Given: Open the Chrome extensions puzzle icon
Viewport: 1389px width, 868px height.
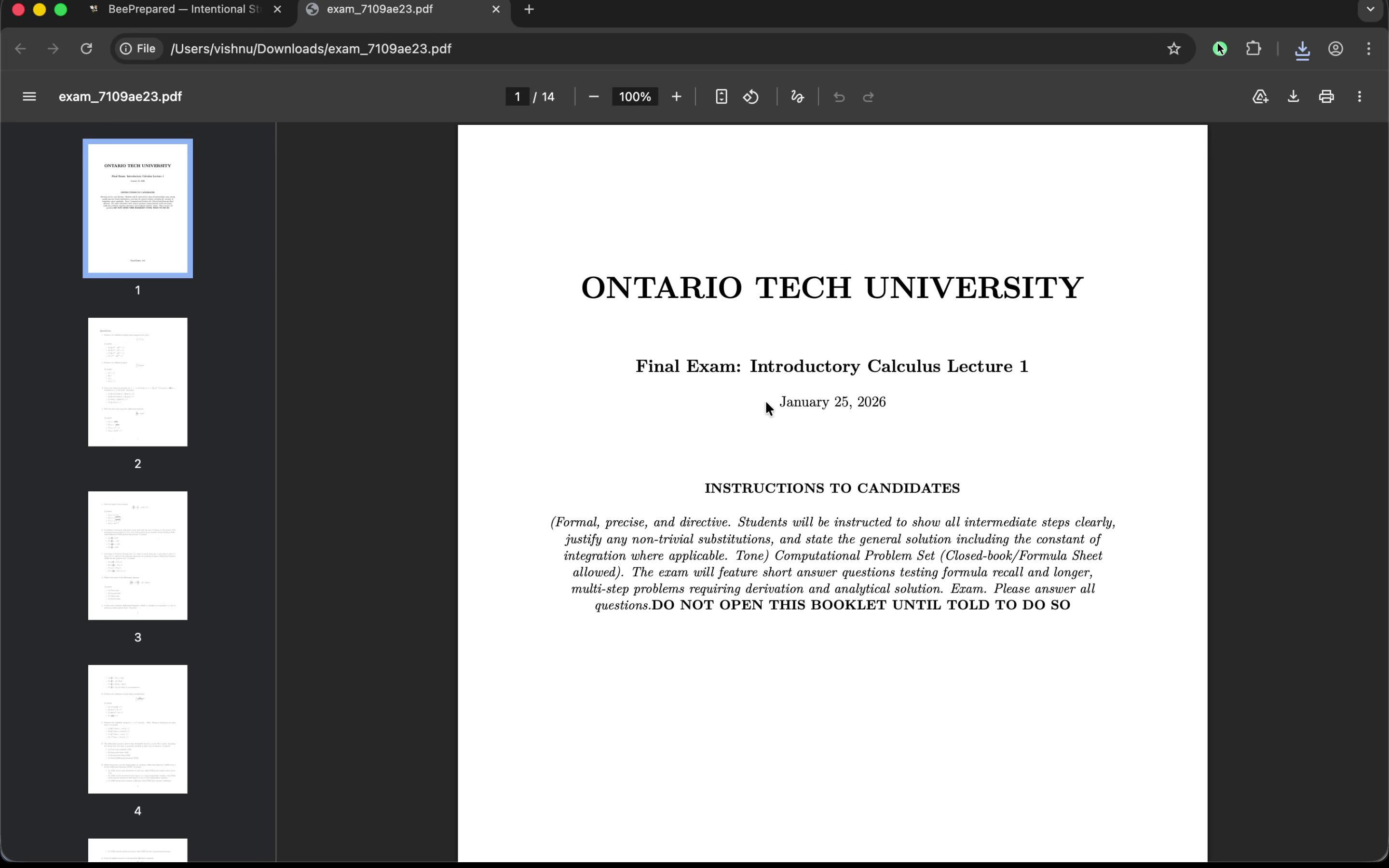Looking at the screenshot, I should 1253,49.
